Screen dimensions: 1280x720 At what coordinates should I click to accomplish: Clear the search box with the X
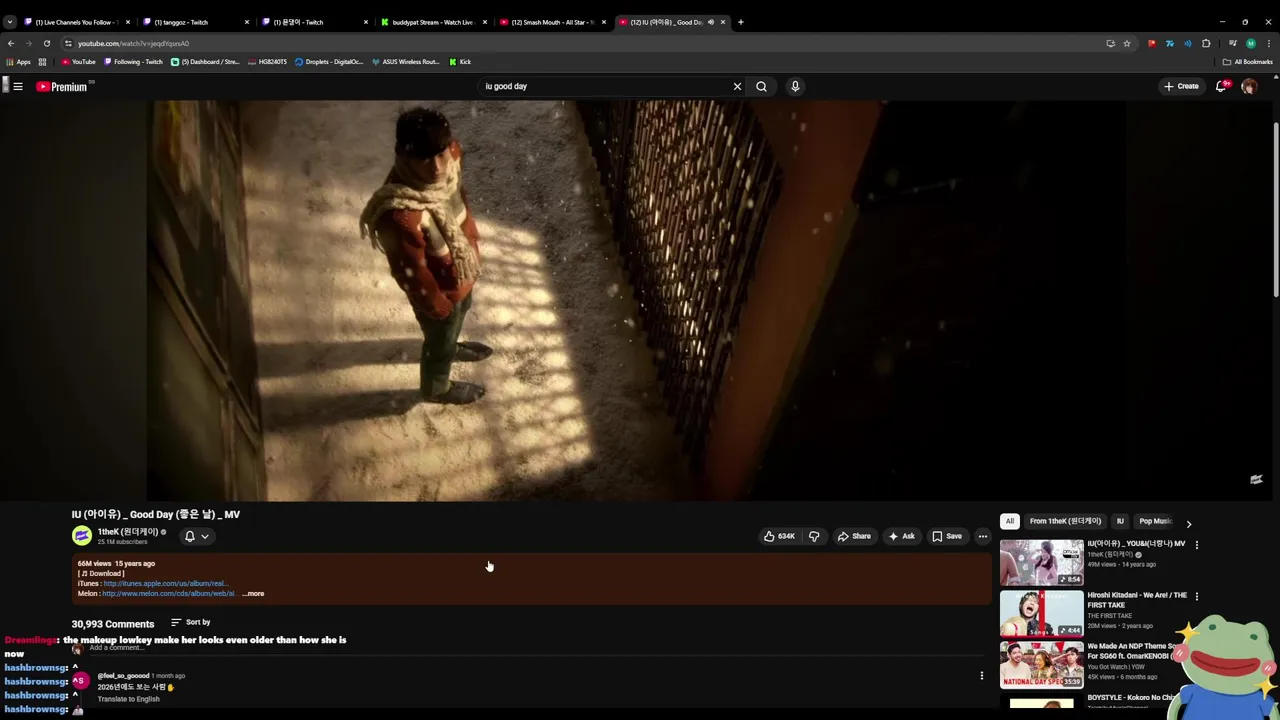(737, 86)
